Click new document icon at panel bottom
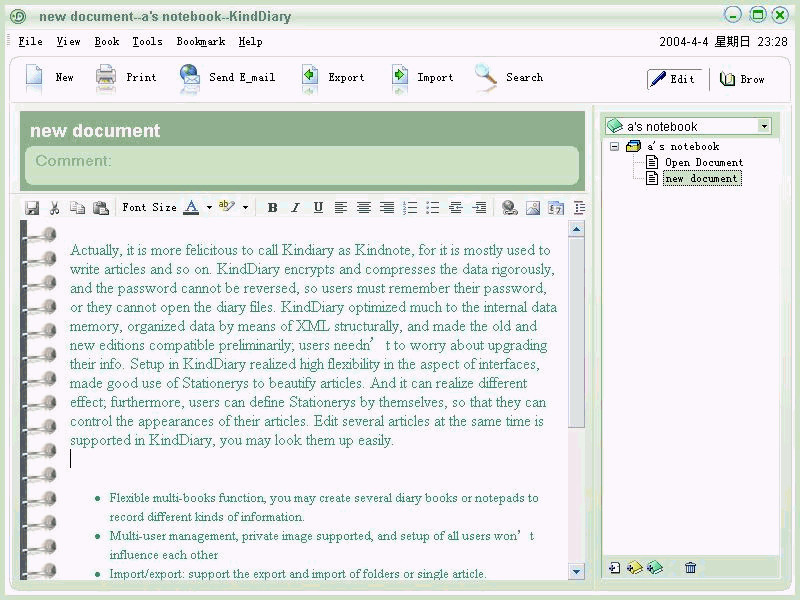This screenshot has width=800, height=600. [615, 567]
